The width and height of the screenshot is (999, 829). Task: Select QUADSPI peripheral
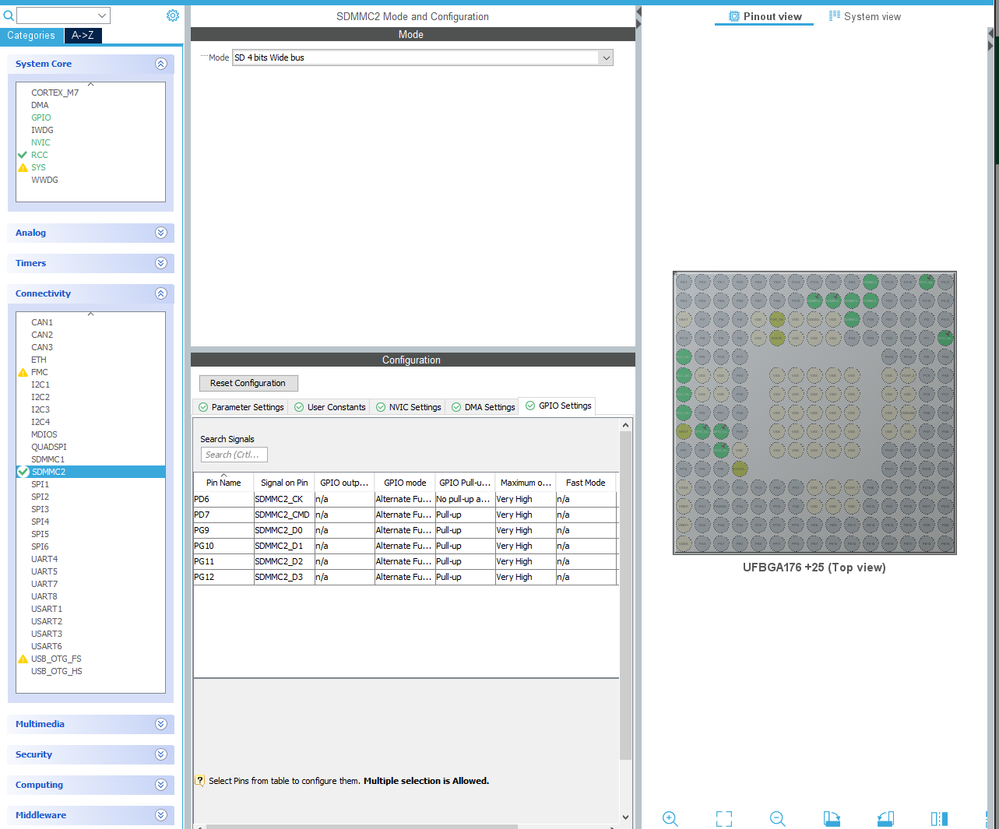point(49,447)
